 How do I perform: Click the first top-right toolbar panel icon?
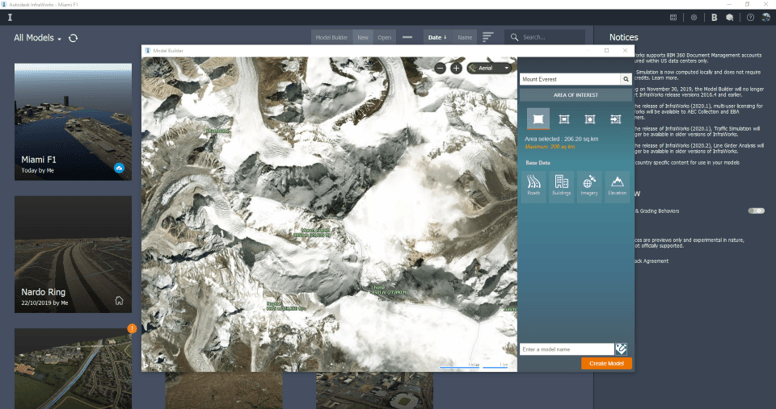coord(673,17)
